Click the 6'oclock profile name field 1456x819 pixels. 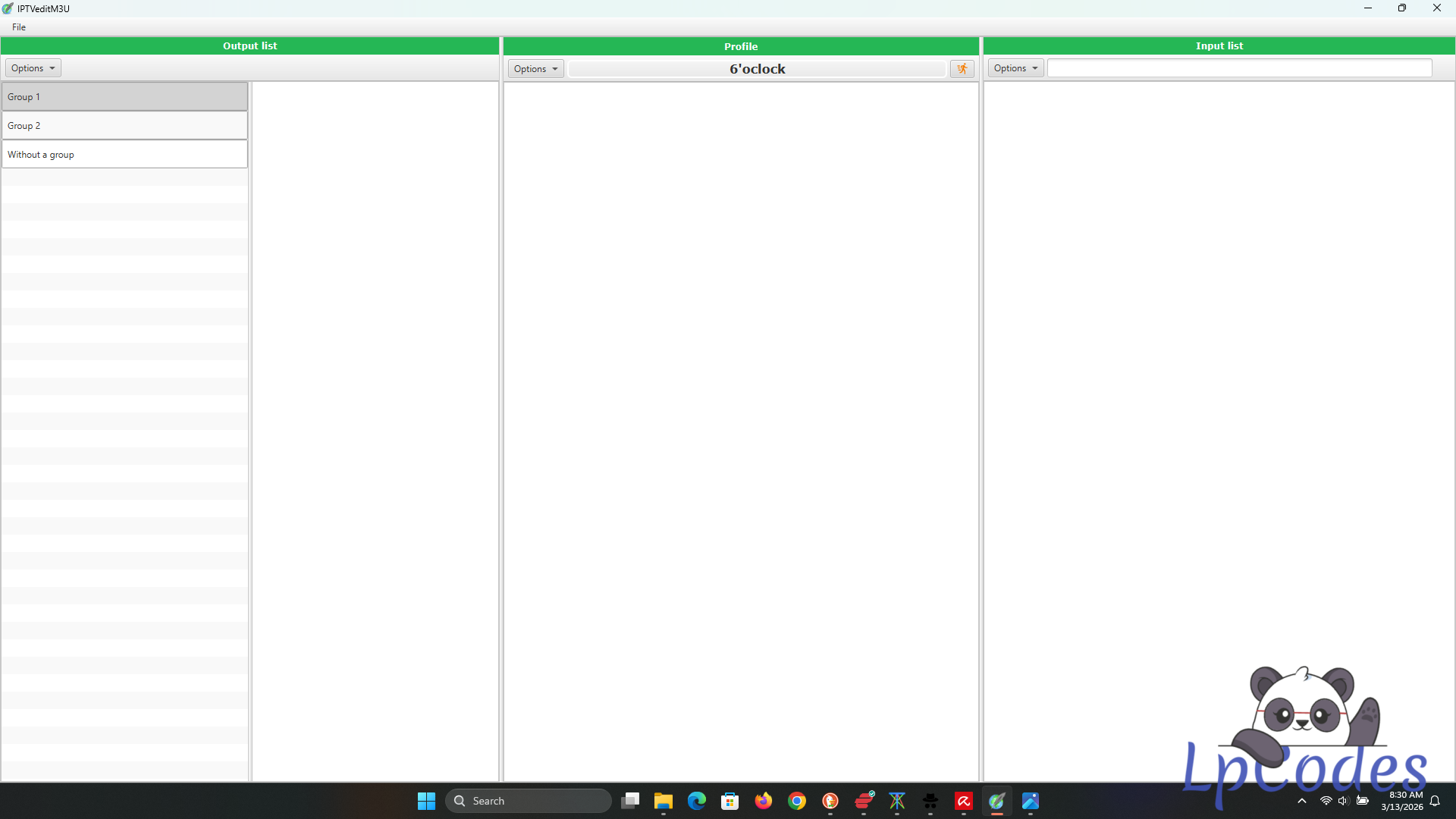pos(757,69)
